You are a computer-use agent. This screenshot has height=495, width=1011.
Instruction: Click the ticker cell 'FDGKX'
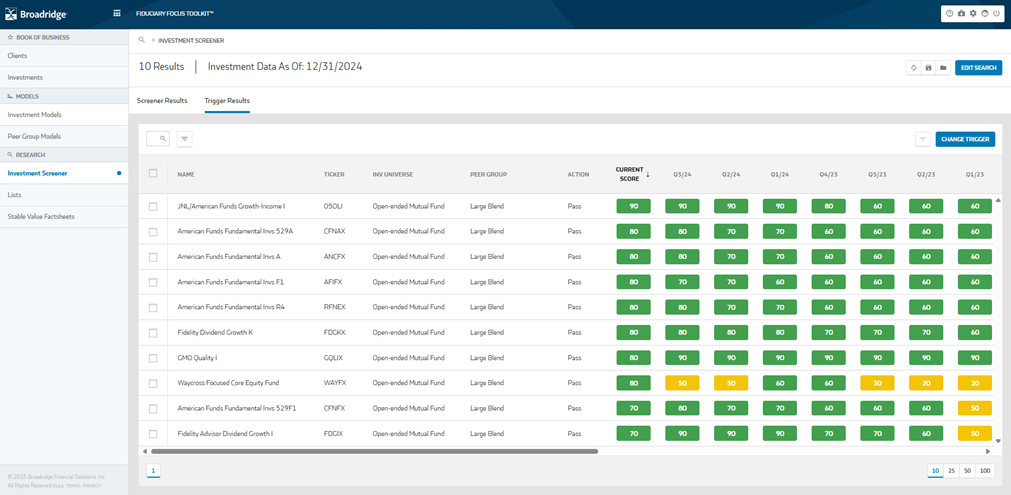(x=334, y=333)
